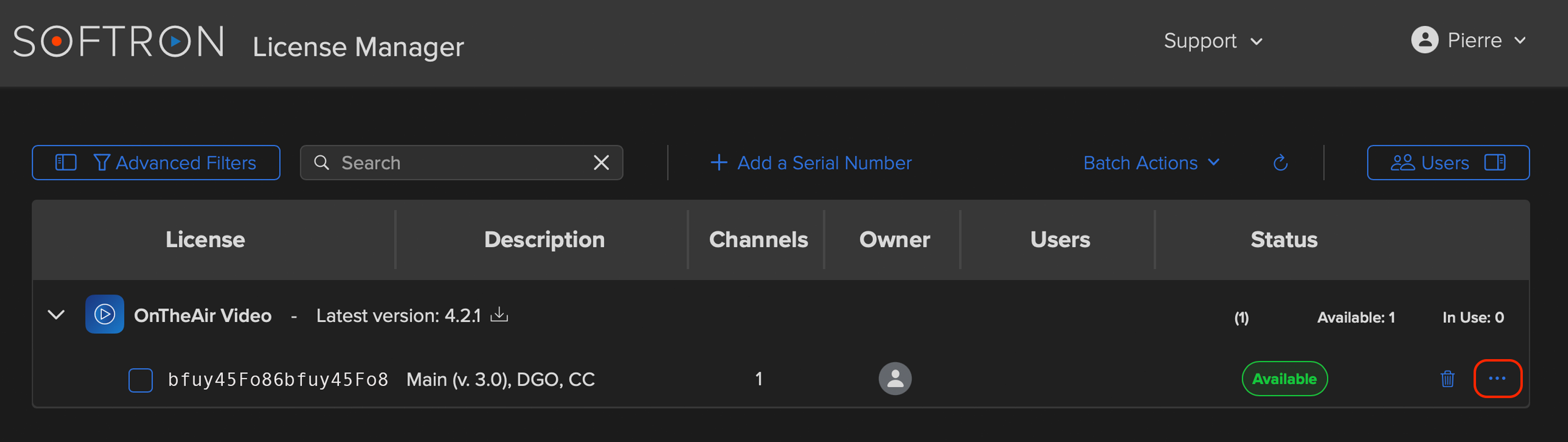This screenshot has width=1568, height=442.
Task: Check the bfuy45Fo86bfuy45Fo8 license checkbox
Action: click(141, 380)
